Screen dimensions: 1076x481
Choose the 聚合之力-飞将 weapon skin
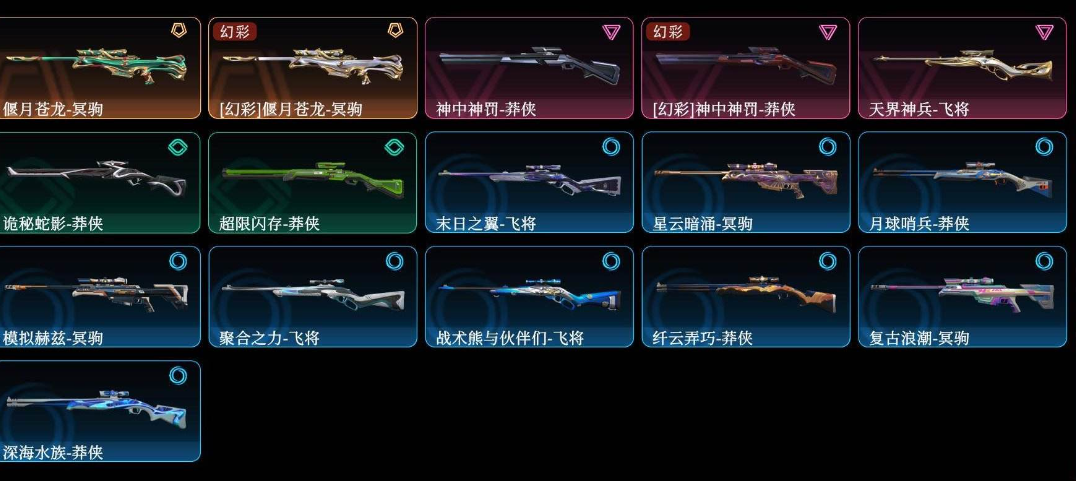pyautogui.click(x=313, y=296)
